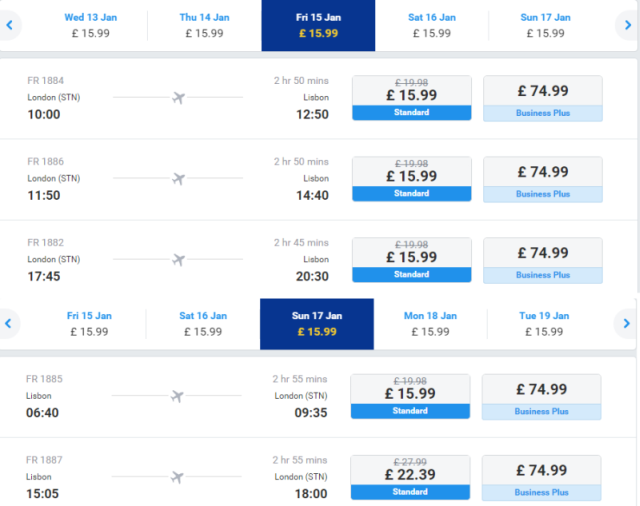This screenshot has width=640, height=506.
Task: Choose Business Plus for flight FR 1885
Action: (x=541, y=397)
